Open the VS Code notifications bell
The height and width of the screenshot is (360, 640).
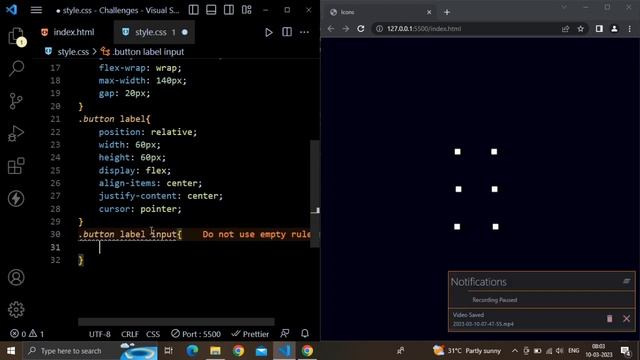point(305,333)
